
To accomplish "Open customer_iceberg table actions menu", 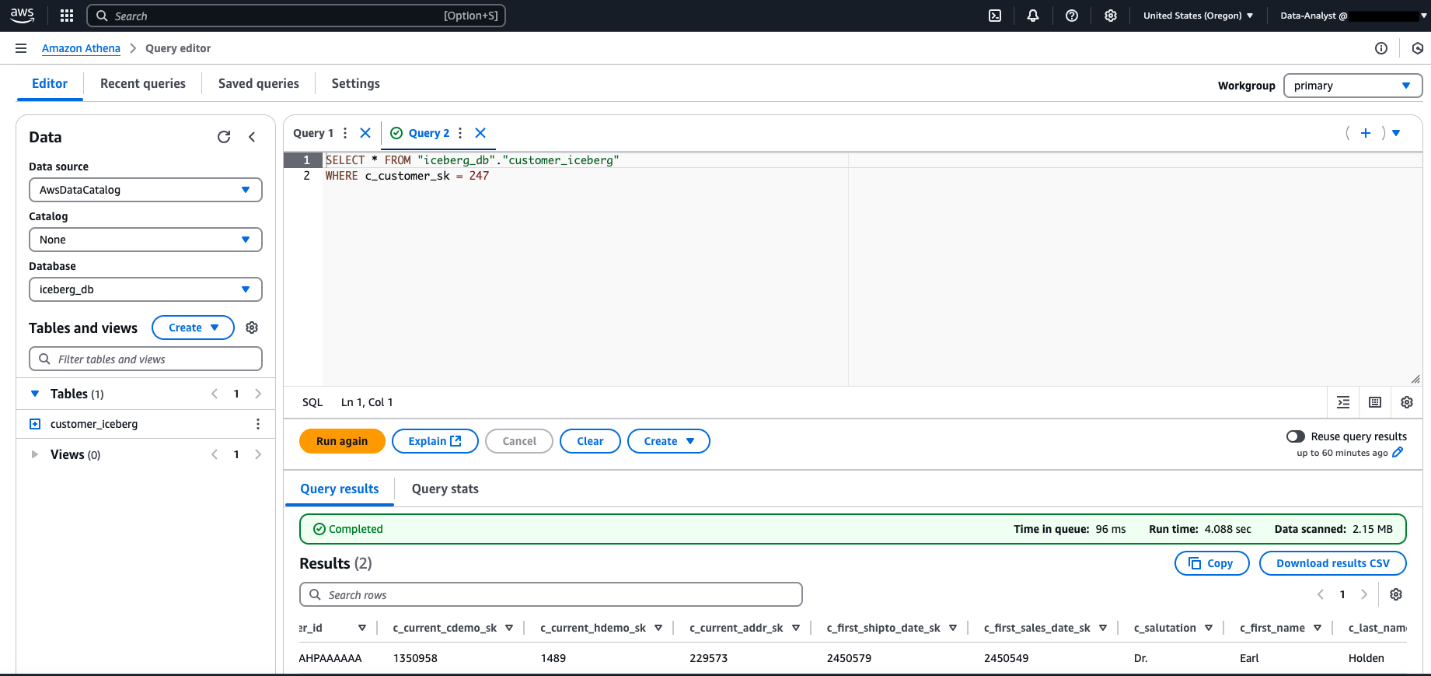I will 258,424.
